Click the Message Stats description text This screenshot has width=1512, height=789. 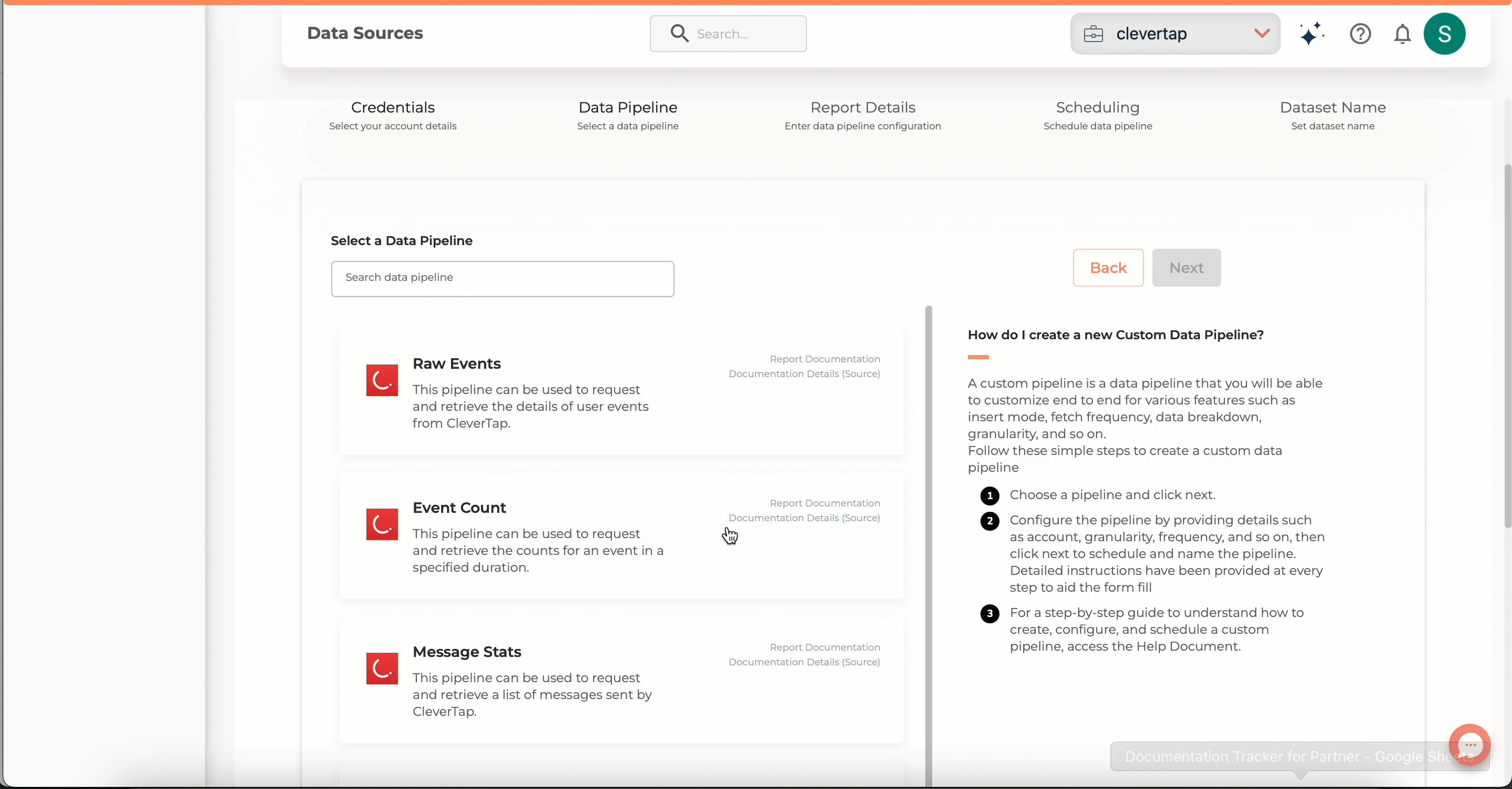coord(533,694)
